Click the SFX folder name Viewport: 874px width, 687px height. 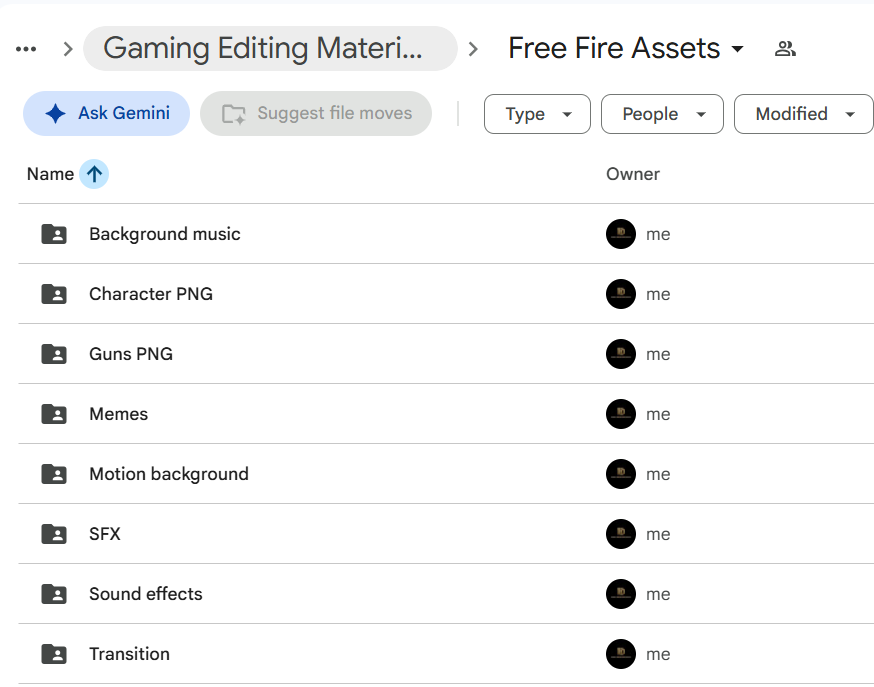[x=105, y=534]
